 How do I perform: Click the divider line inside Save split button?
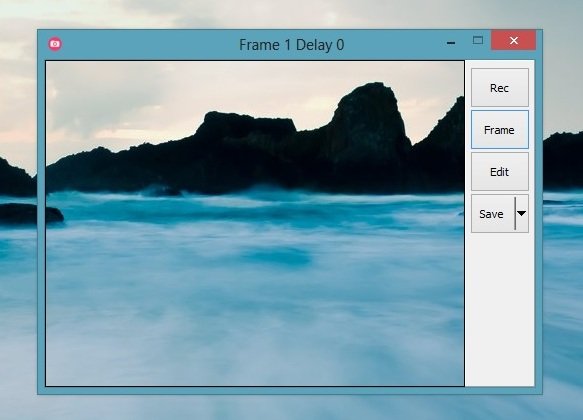pyautogui.click(x=515, y=214)
